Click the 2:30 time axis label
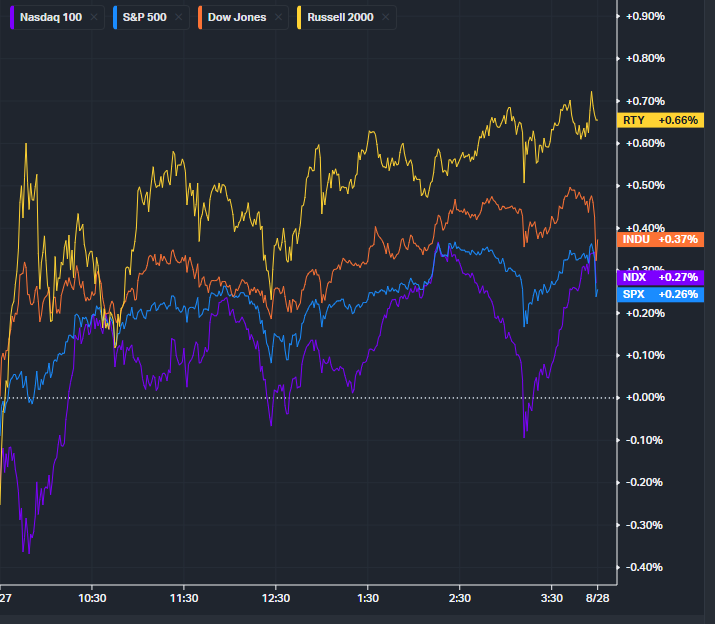715x624 pixels. click(460, 598)
